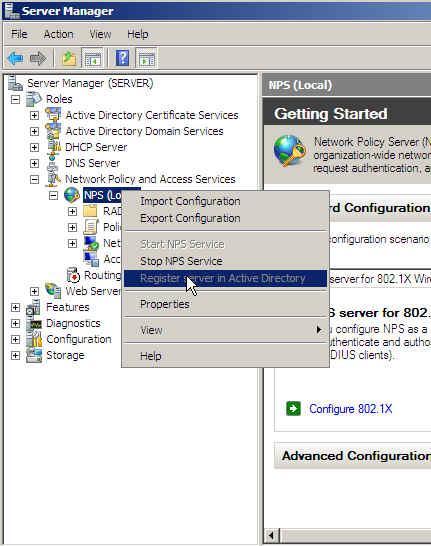Screen dimensions: 431x546
Task: Click the Web Server role icon
Action: (53, 291)
